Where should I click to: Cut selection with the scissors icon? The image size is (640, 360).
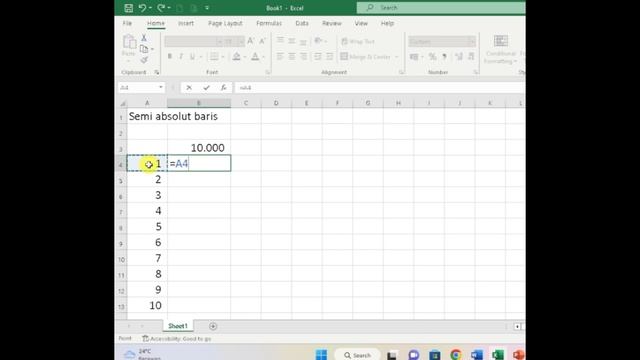[x=144, y=38]
